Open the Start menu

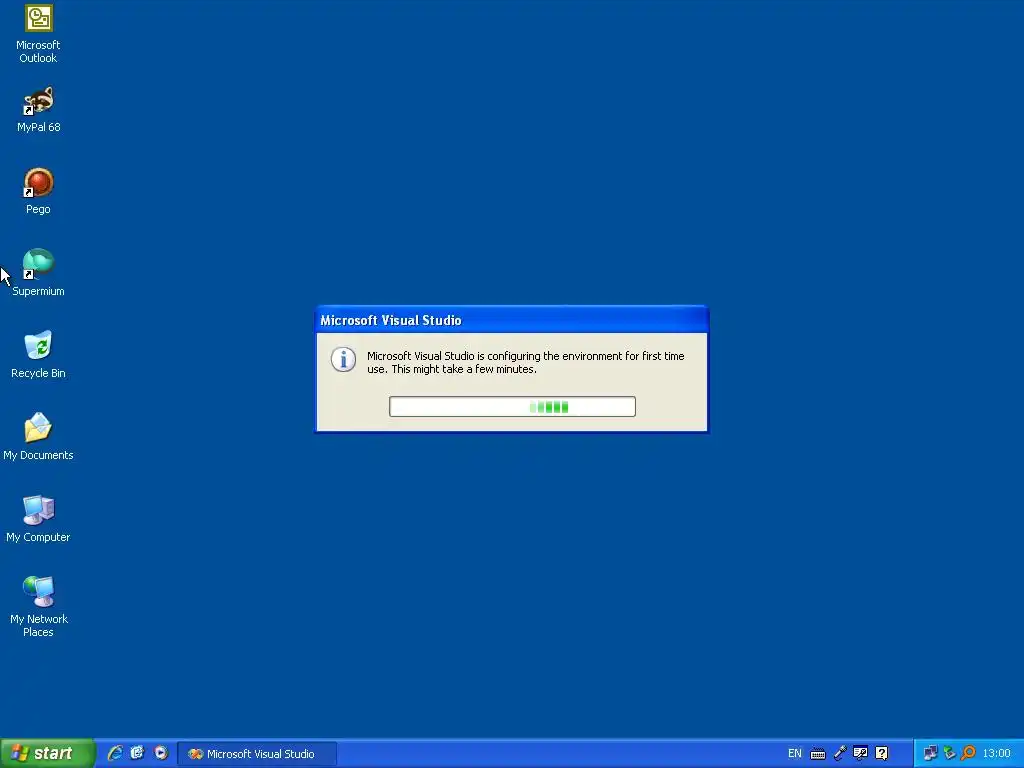click(47, 754)
